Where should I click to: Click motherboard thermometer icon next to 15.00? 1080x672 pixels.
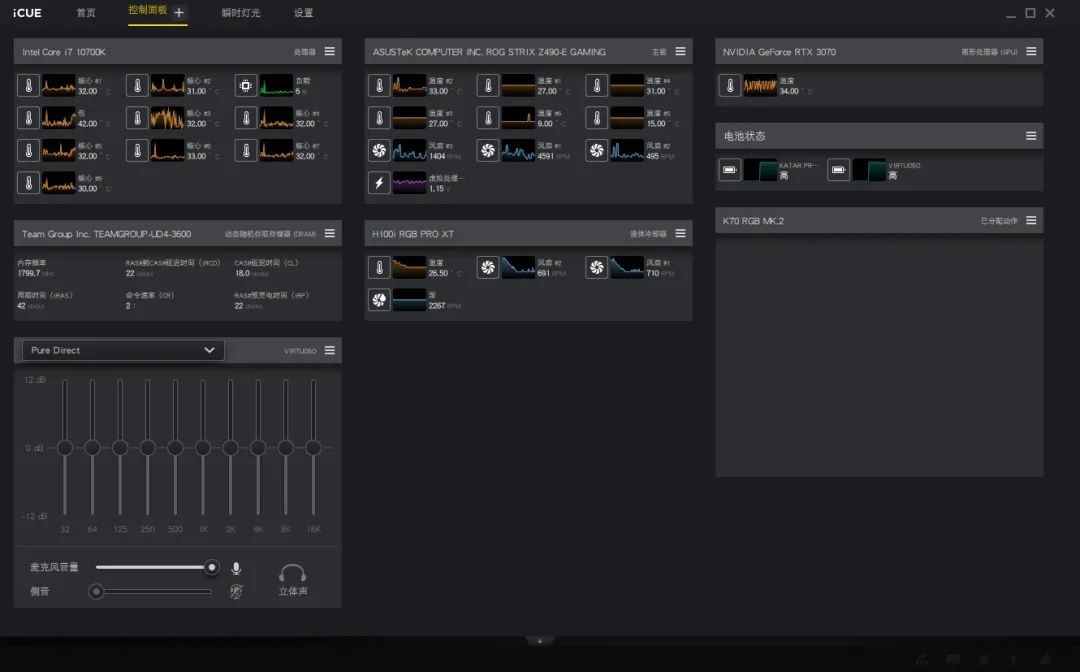(x=596, y=118)
